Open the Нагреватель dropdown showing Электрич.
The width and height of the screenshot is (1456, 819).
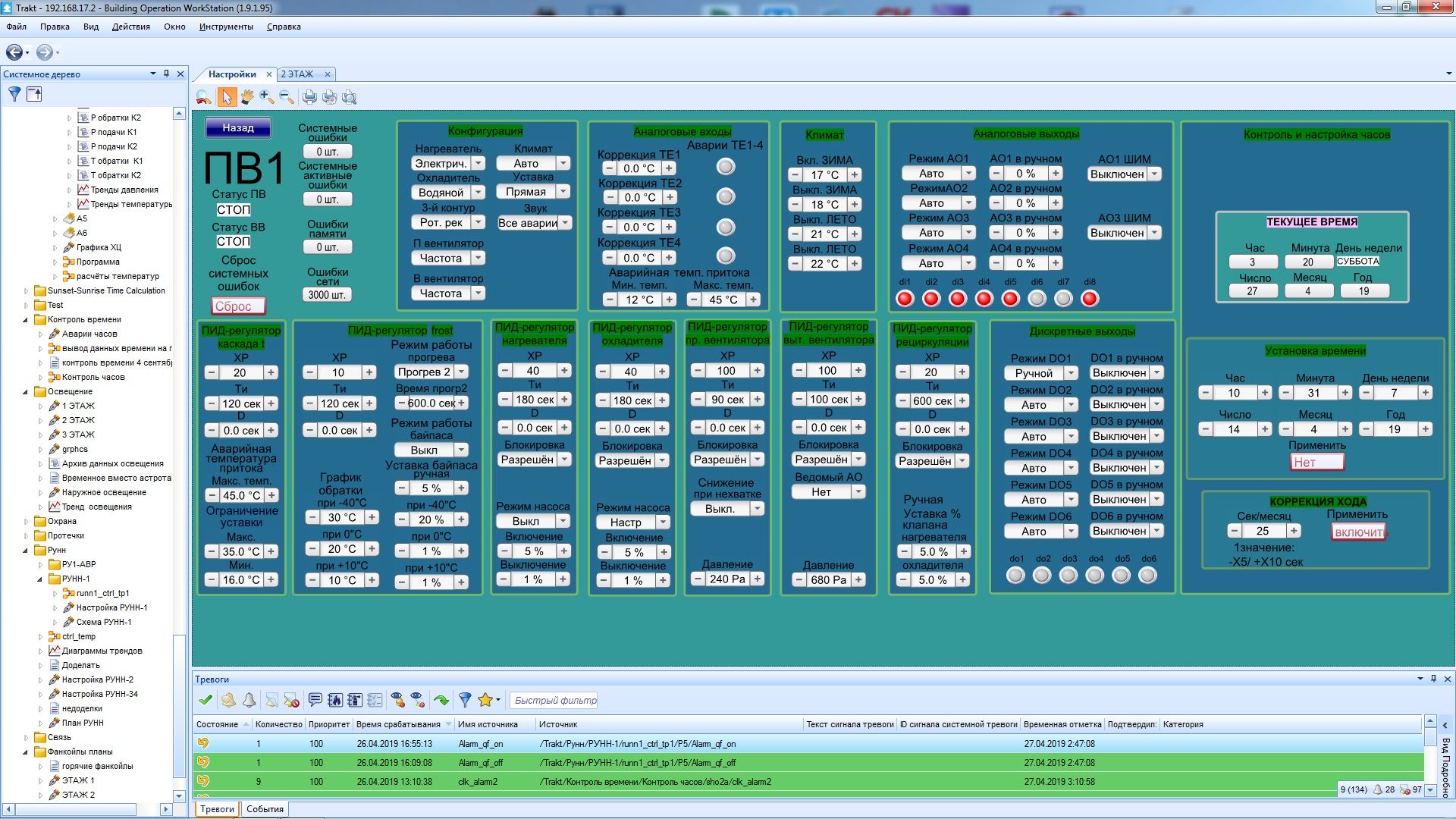[x=479, y=164]
